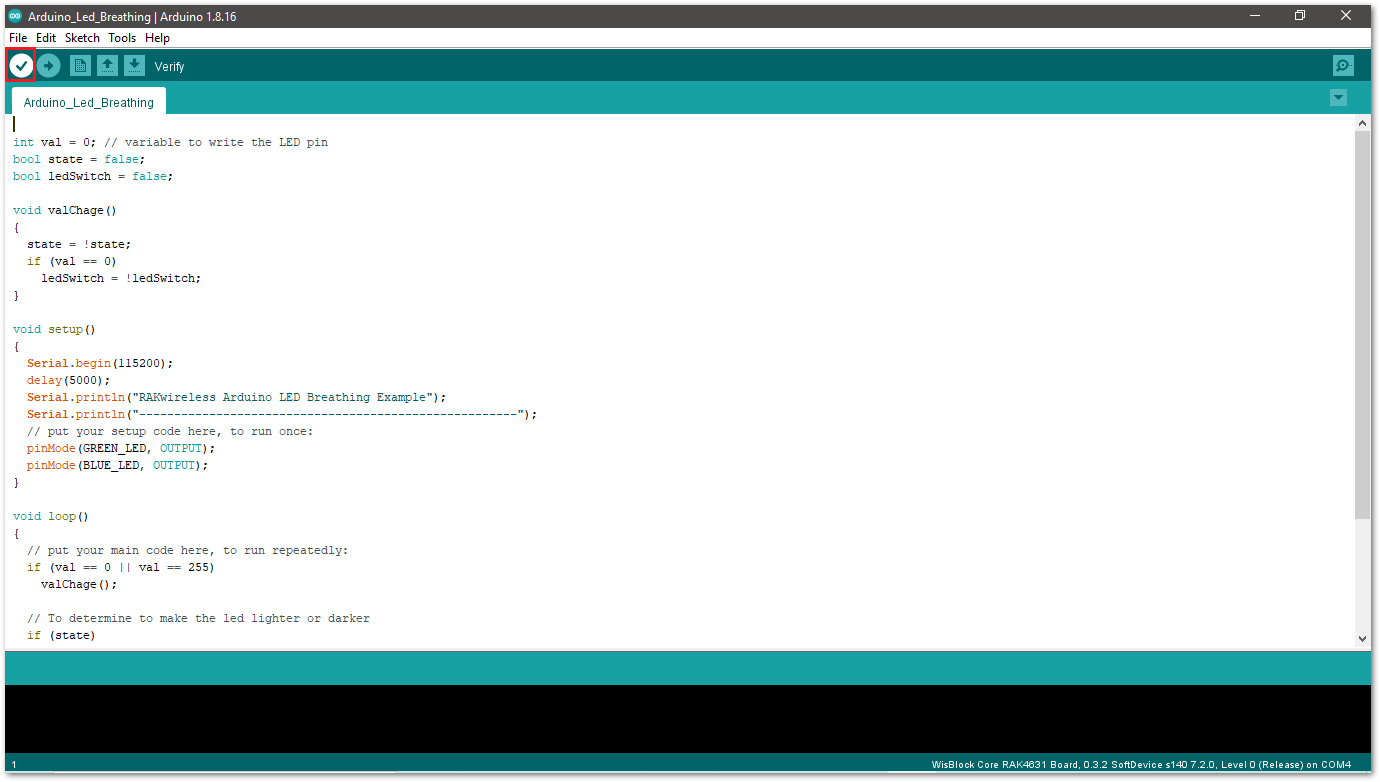Open the tab options dropdown arrow
The width and height of the screenshot is (1380, 782).
tap(1338, 97)
